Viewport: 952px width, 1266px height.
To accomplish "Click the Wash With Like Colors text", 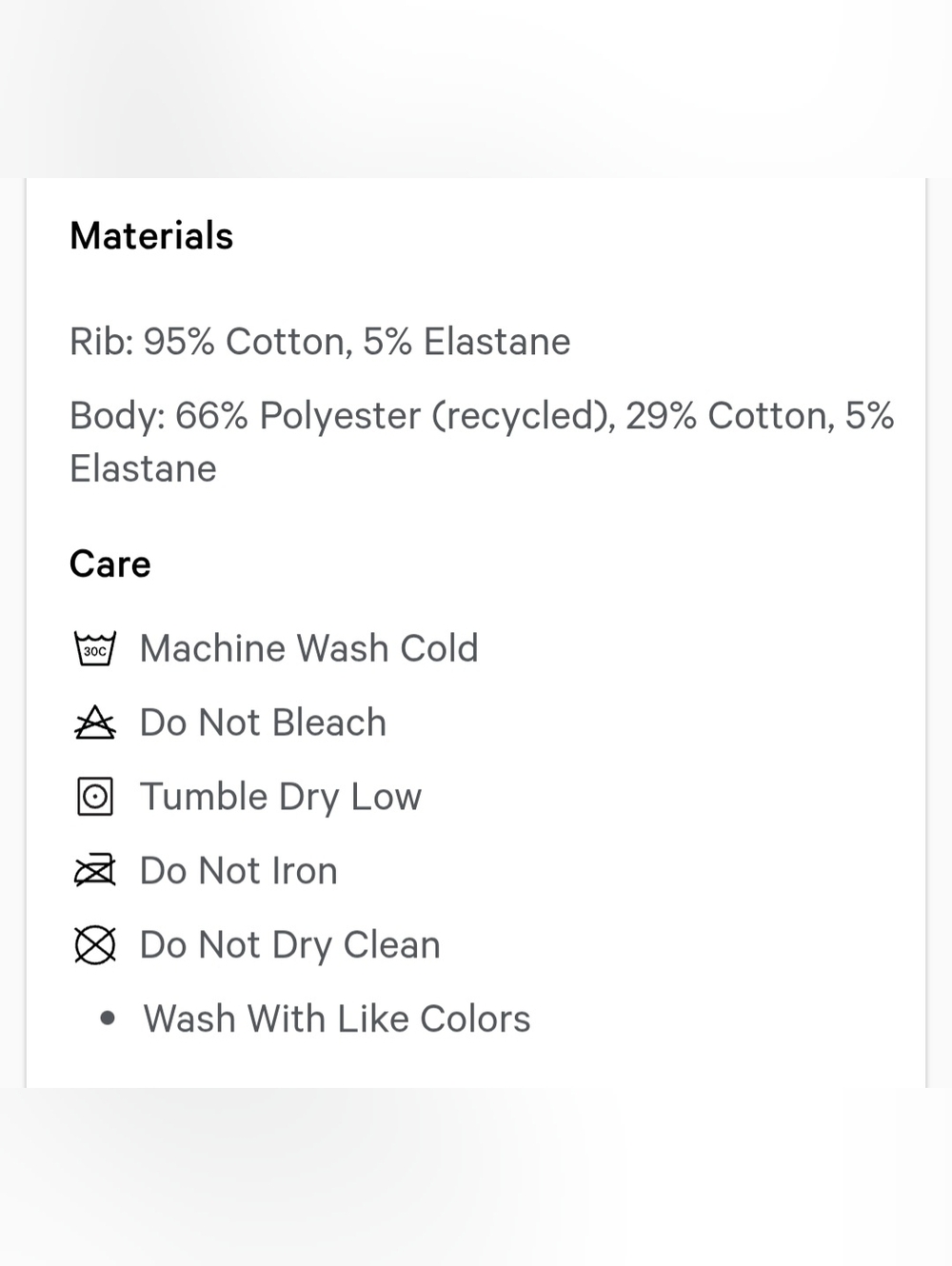I will click(337, 1019).
